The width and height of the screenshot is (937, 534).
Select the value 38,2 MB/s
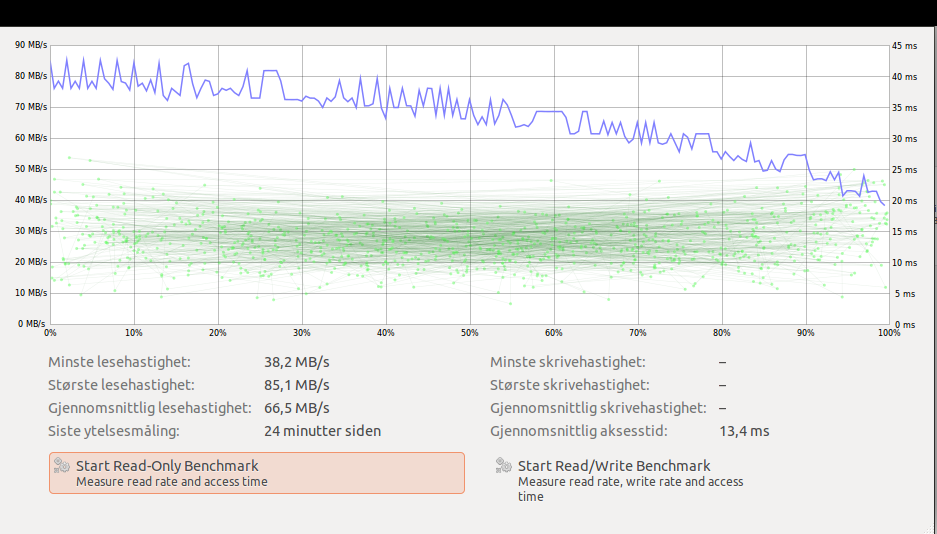296,362
